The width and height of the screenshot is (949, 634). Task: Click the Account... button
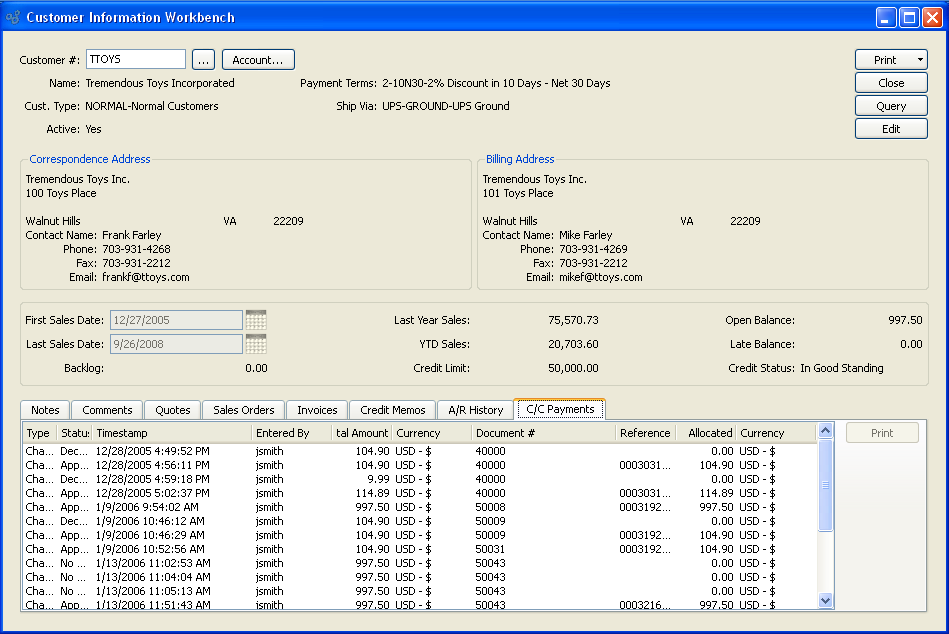pyautogui.click(x=258, y=60)
